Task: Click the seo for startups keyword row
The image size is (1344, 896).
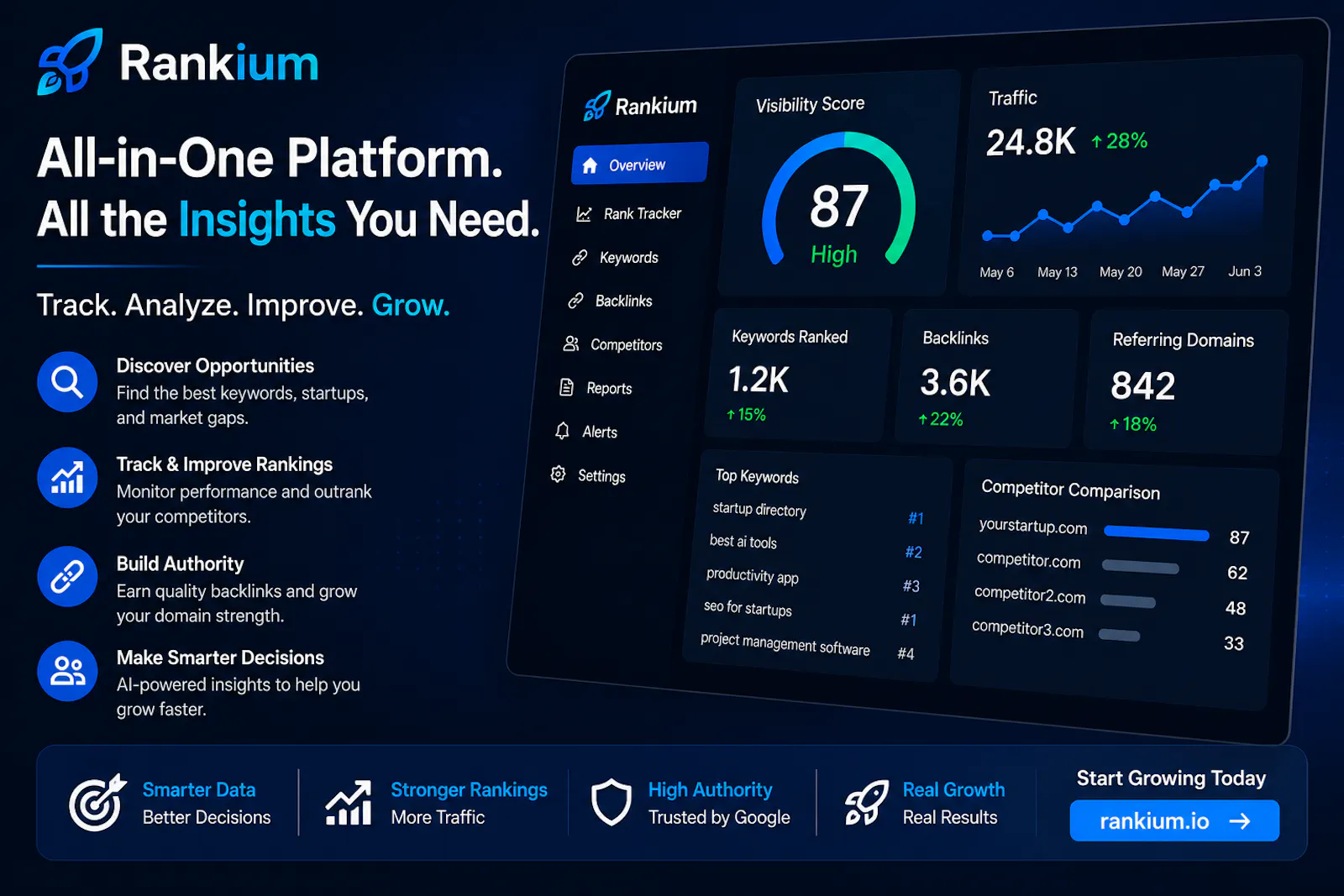Action: [x=811, y=613]
